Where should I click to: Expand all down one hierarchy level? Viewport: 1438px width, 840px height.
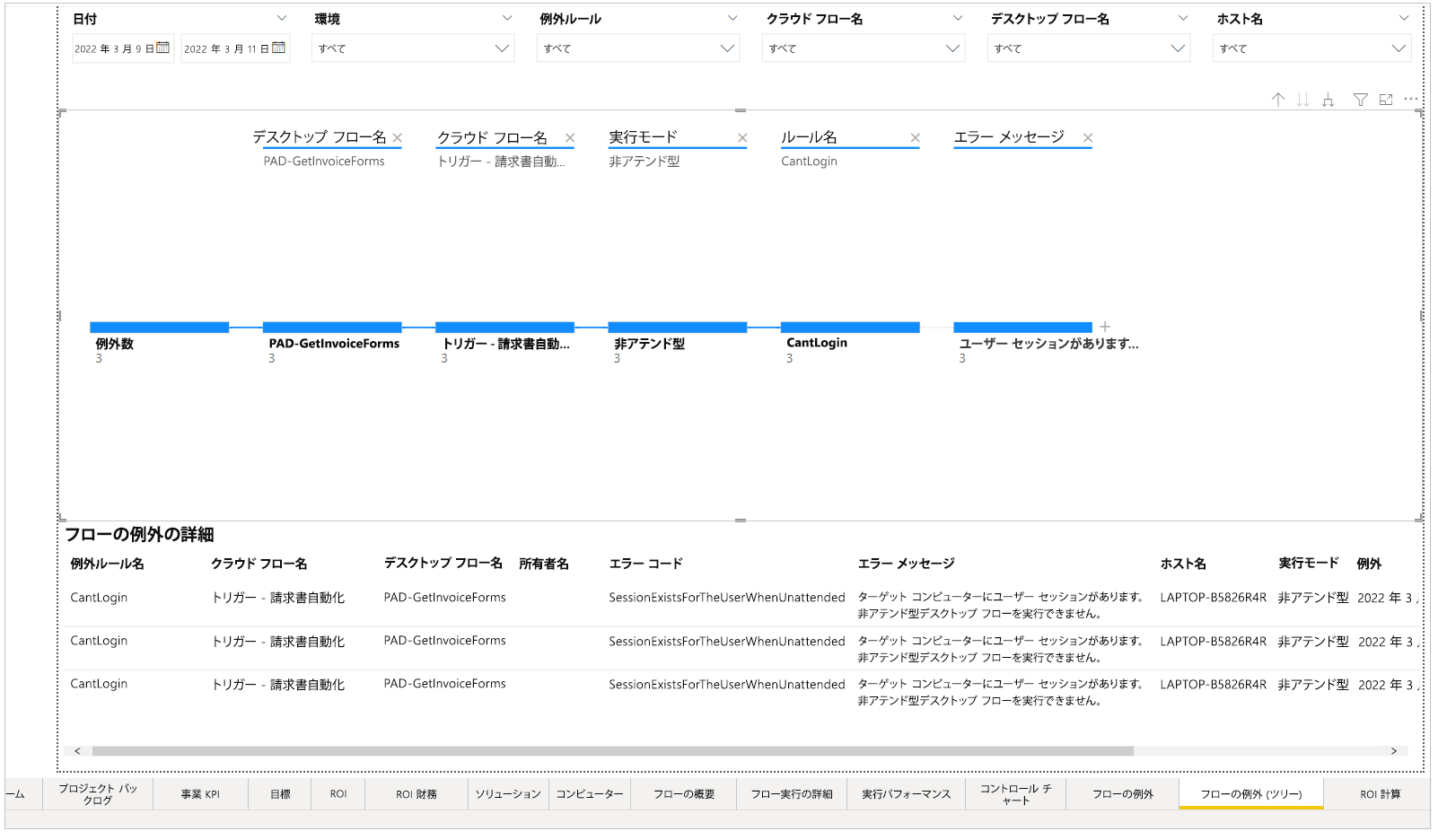click(x=1328, y=100)
